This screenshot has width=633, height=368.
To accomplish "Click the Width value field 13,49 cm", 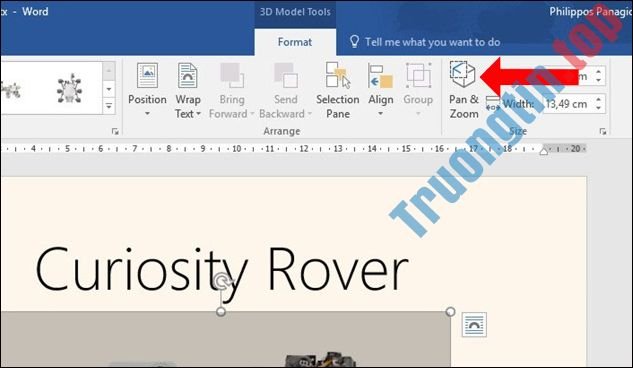I will pyautogui.click(x=567, y=104).
